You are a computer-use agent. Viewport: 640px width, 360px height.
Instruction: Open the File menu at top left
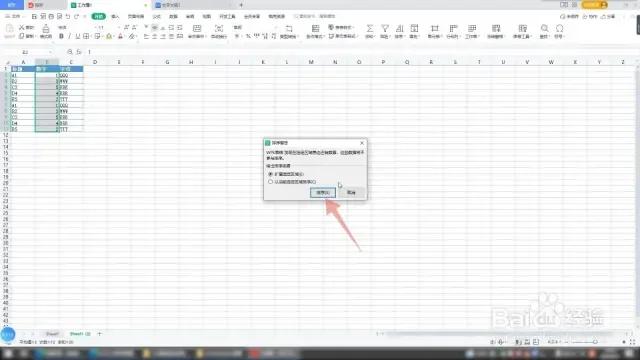click(14, 16)
